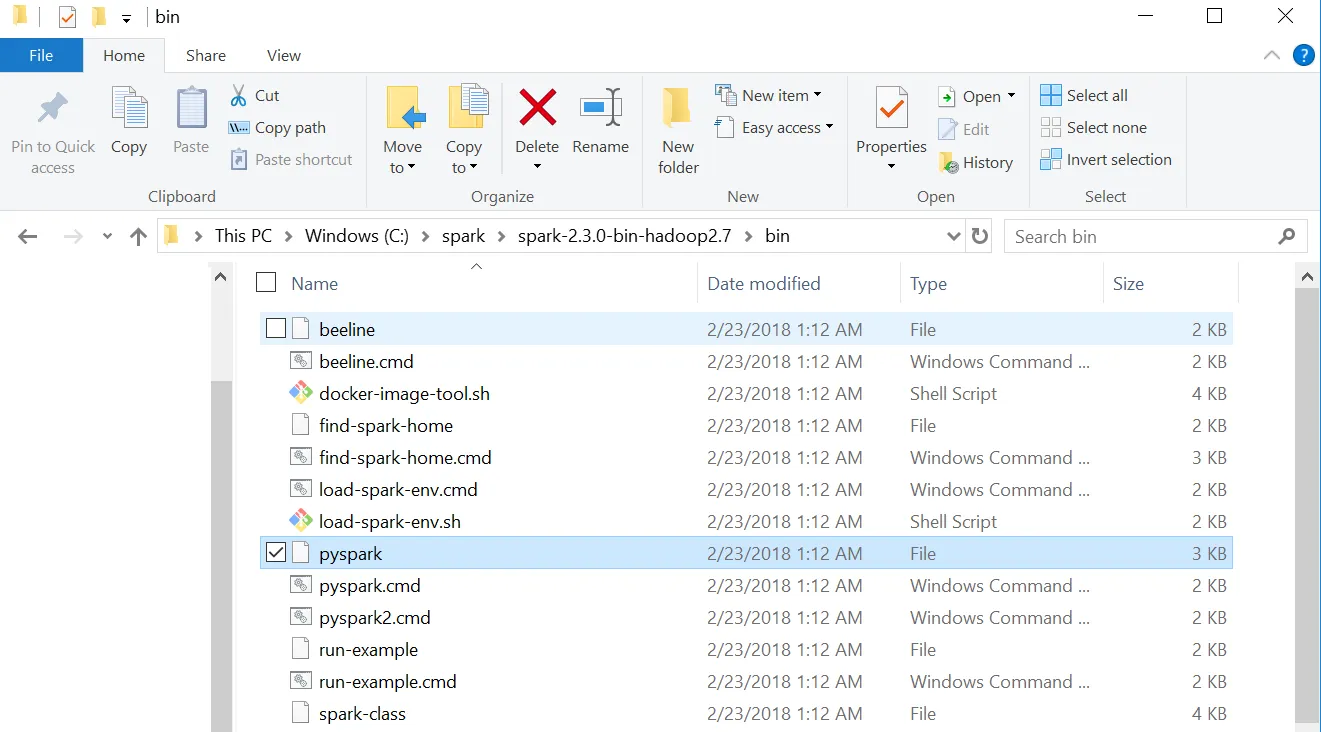
Task: Open Properties of selected file
Action: [891, 120]
